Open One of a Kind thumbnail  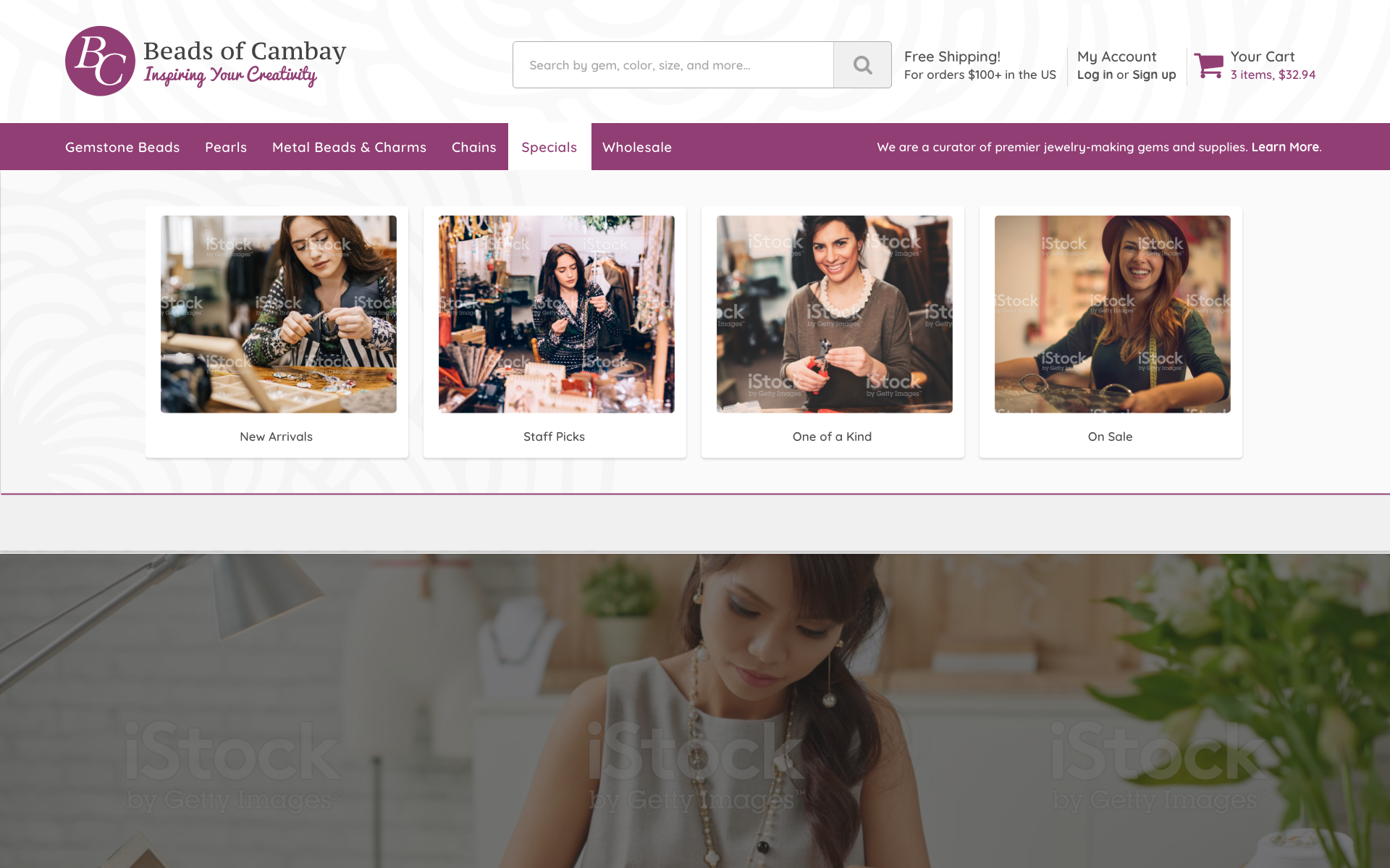835,314
